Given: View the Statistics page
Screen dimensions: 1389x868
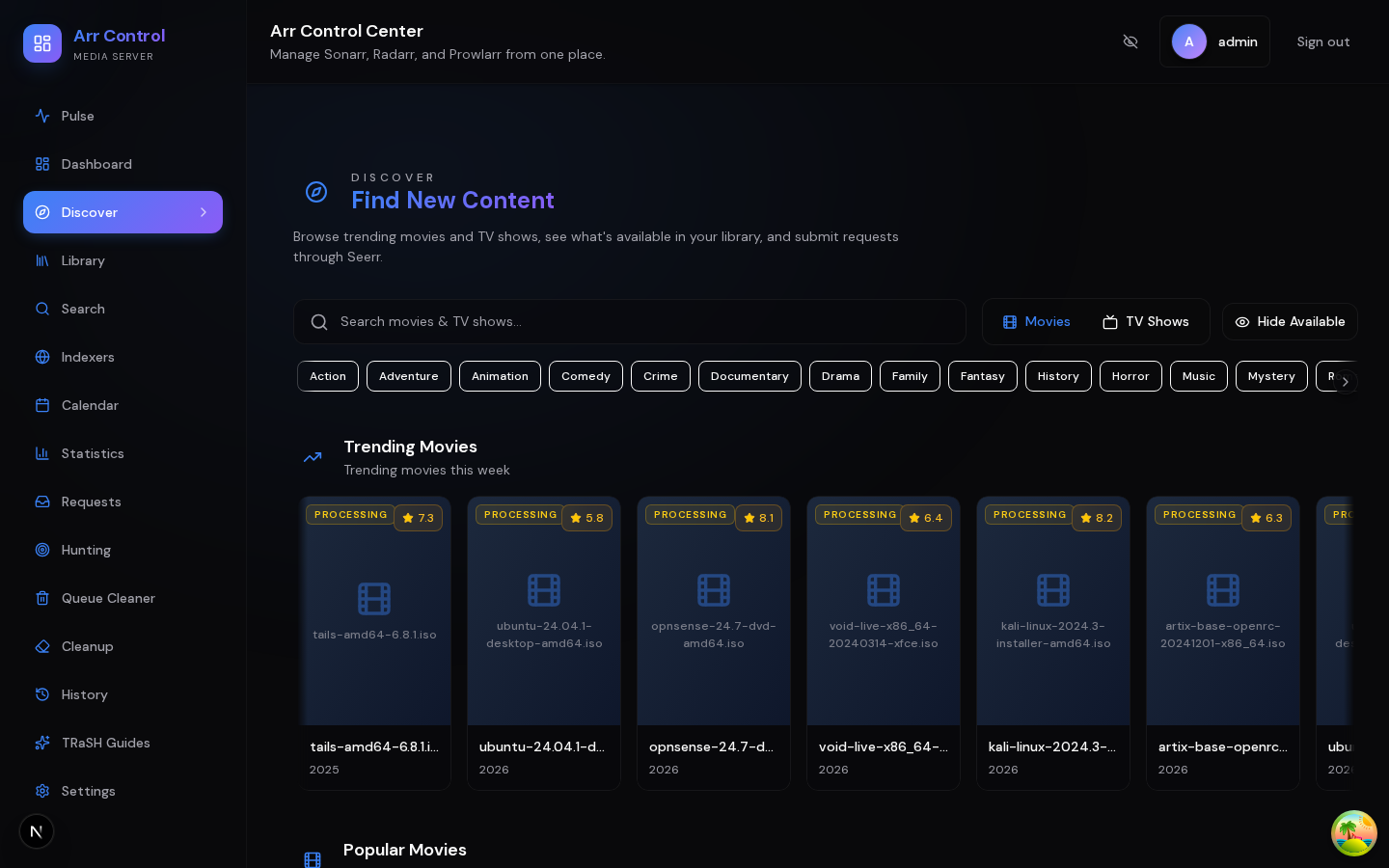Looking at the screenshot, I should click(123, 453).
